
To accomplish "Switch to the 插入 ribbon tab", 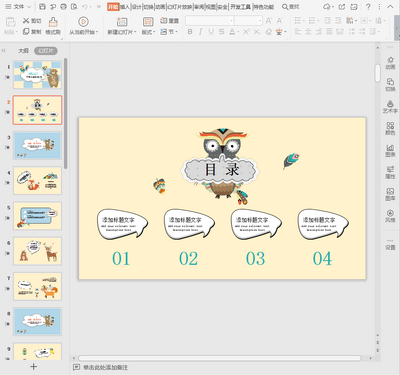I will pyautogui.click(x=125, y=7).
